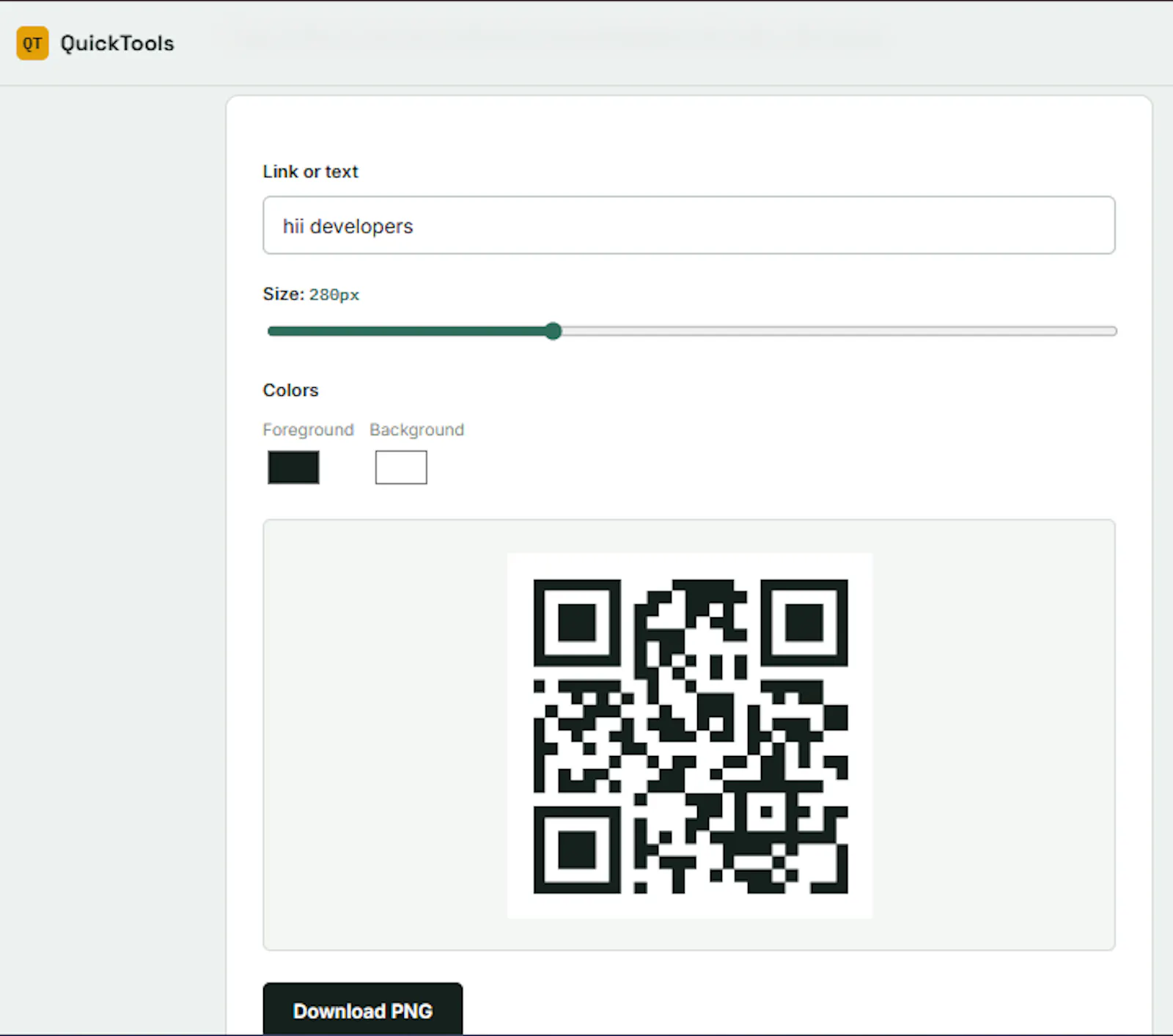The height and width of the screenshot is (1036, 1173).
Task: Click the Link or text label
Action: [x=310, y=172]
